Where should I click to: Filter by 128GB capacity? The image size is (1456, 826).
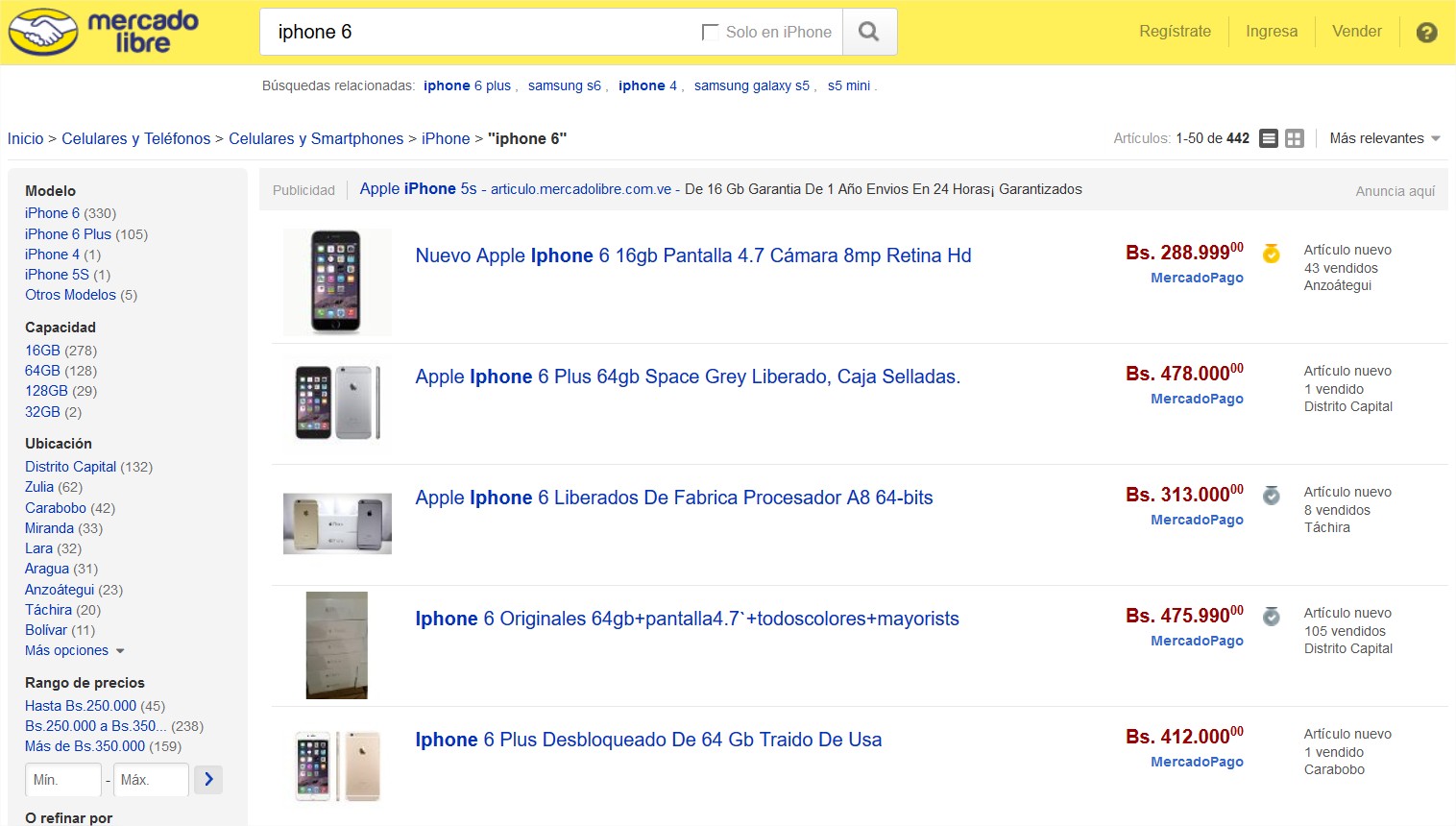46,391
